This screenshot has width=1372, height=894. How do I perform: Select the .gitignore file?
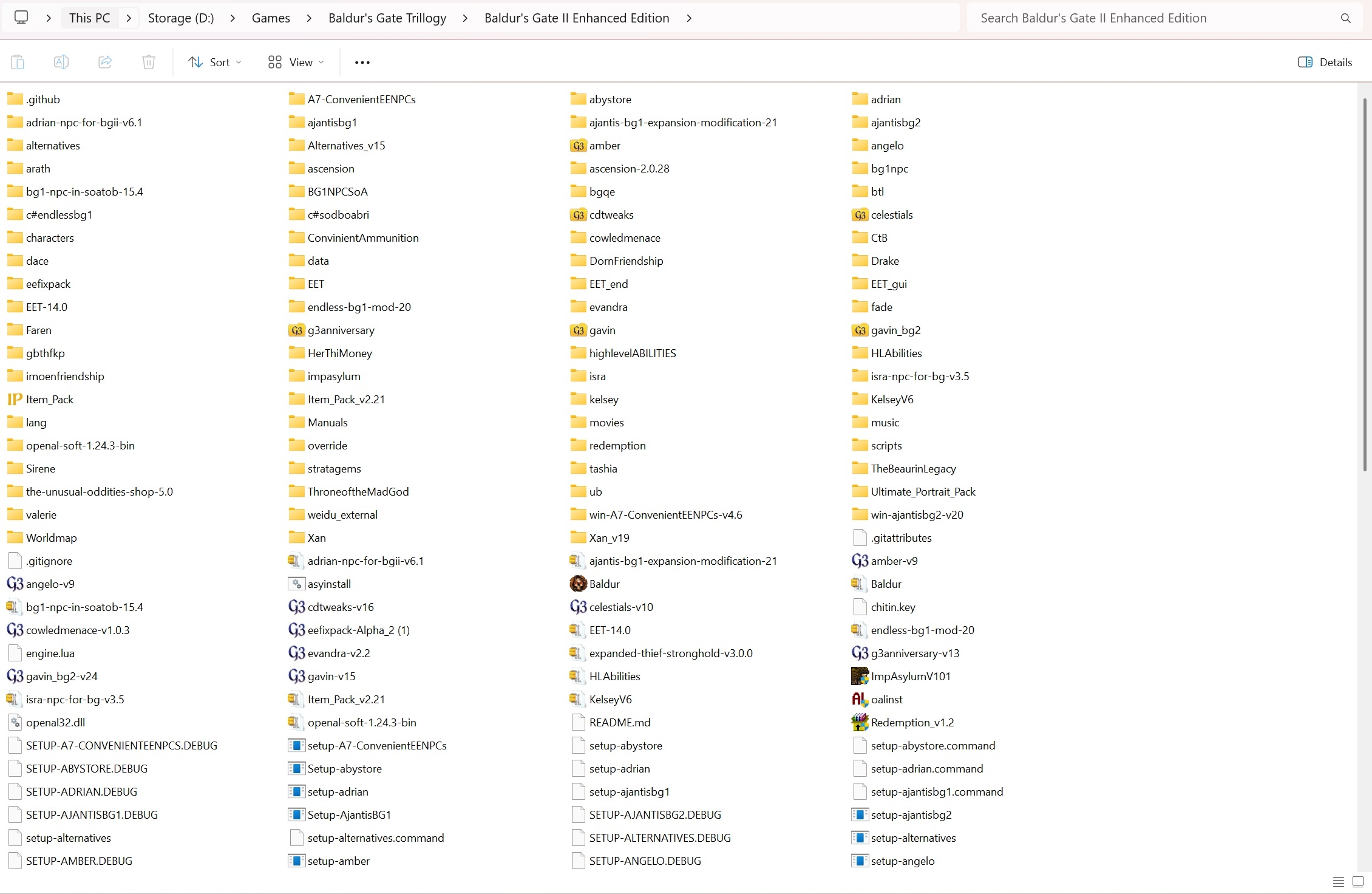coord(39,561)
